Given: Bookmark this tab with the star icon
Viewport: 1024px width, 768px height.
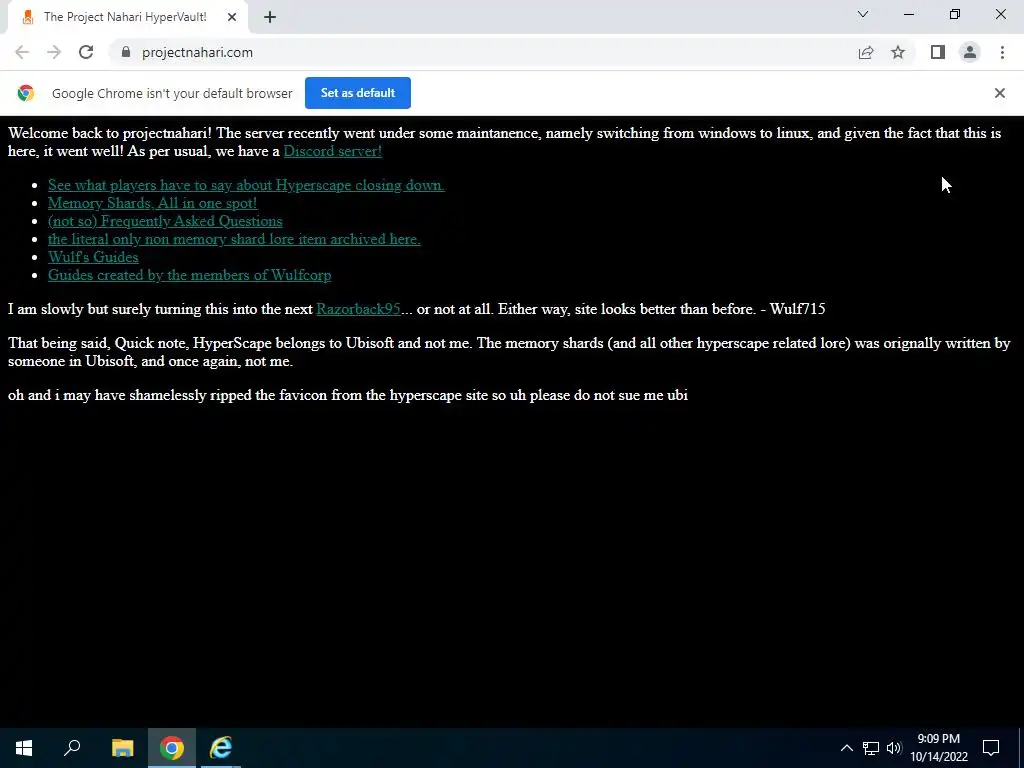Looking at the screenshot, I should pos(898,52).
